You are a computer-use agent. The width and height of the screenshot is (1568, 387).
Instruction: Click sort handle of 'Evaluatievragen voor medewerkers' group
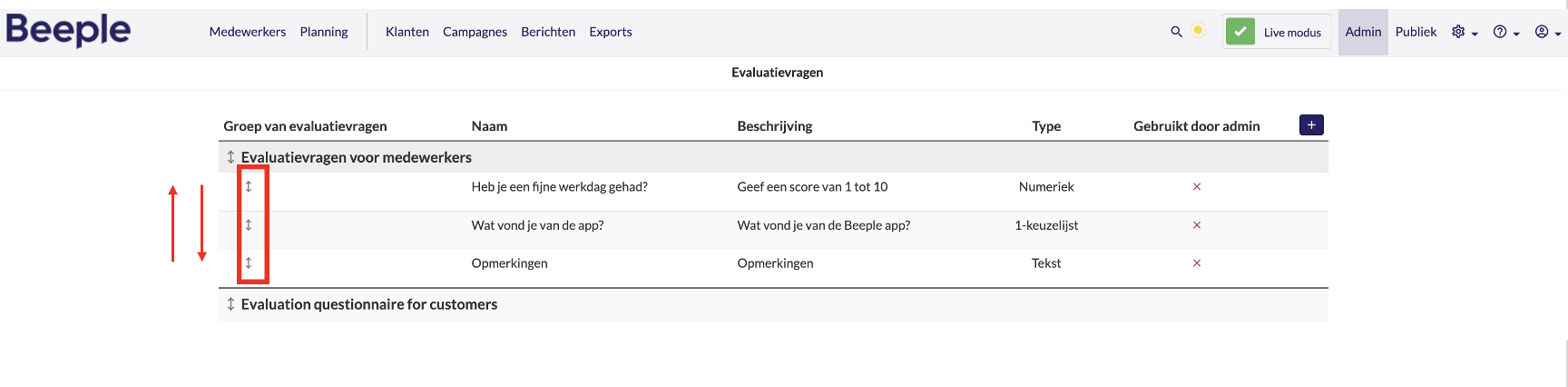tap(230, 157)
